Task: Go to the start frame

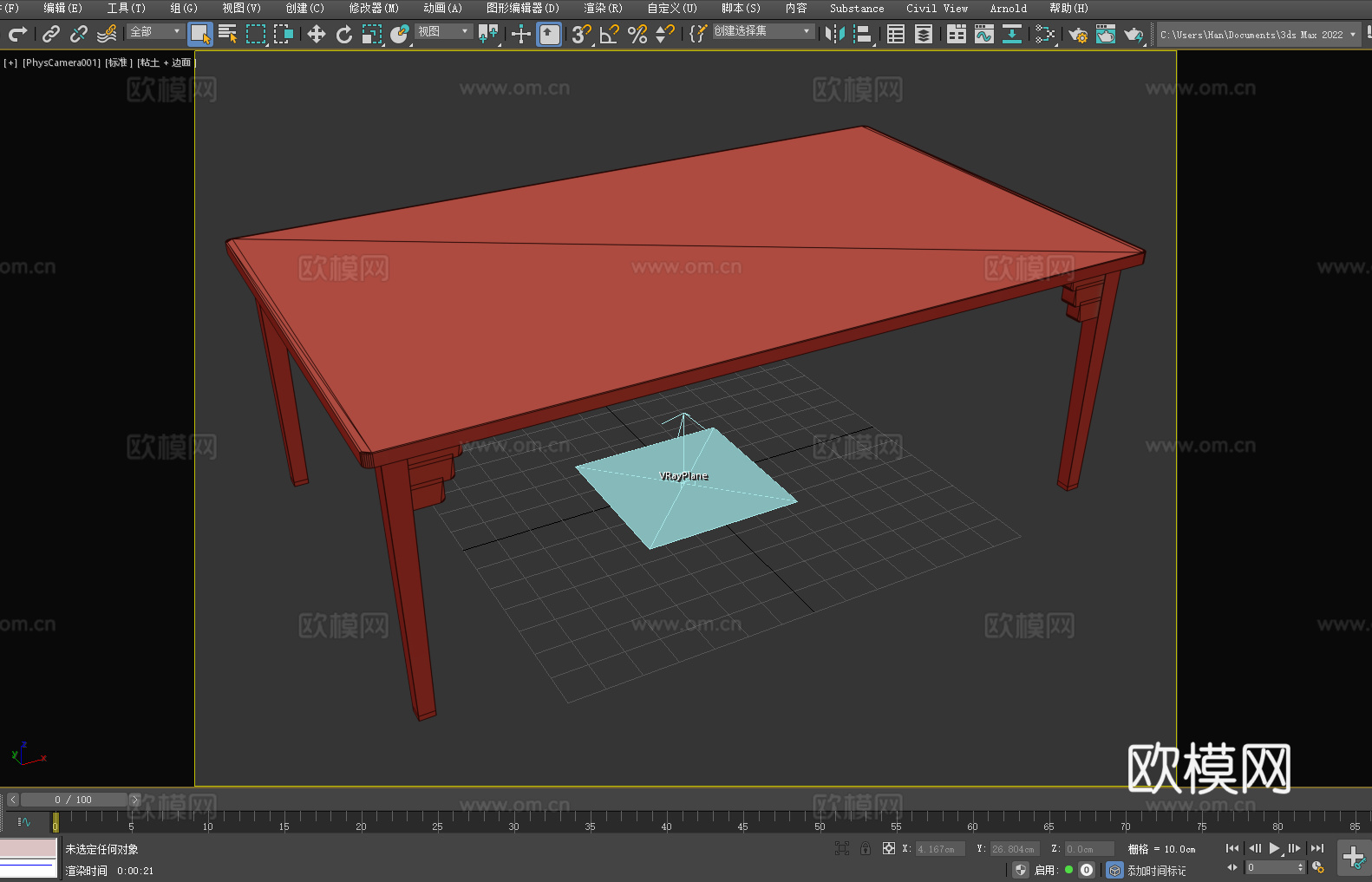Action: click(1232, 848)
